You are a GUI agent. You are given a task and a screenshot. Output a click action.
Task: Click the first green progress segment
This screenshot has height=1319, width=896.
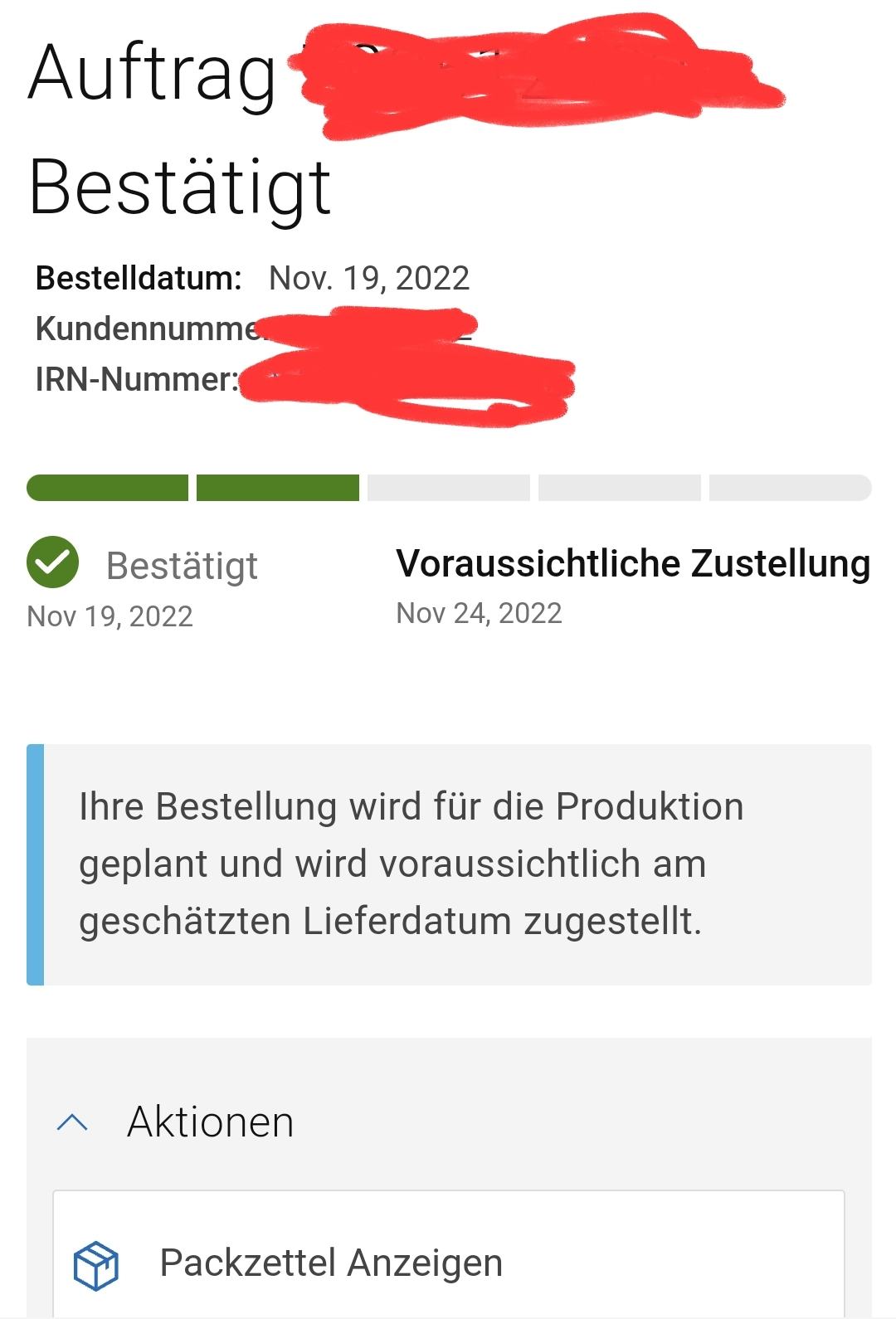pos(107,488)
